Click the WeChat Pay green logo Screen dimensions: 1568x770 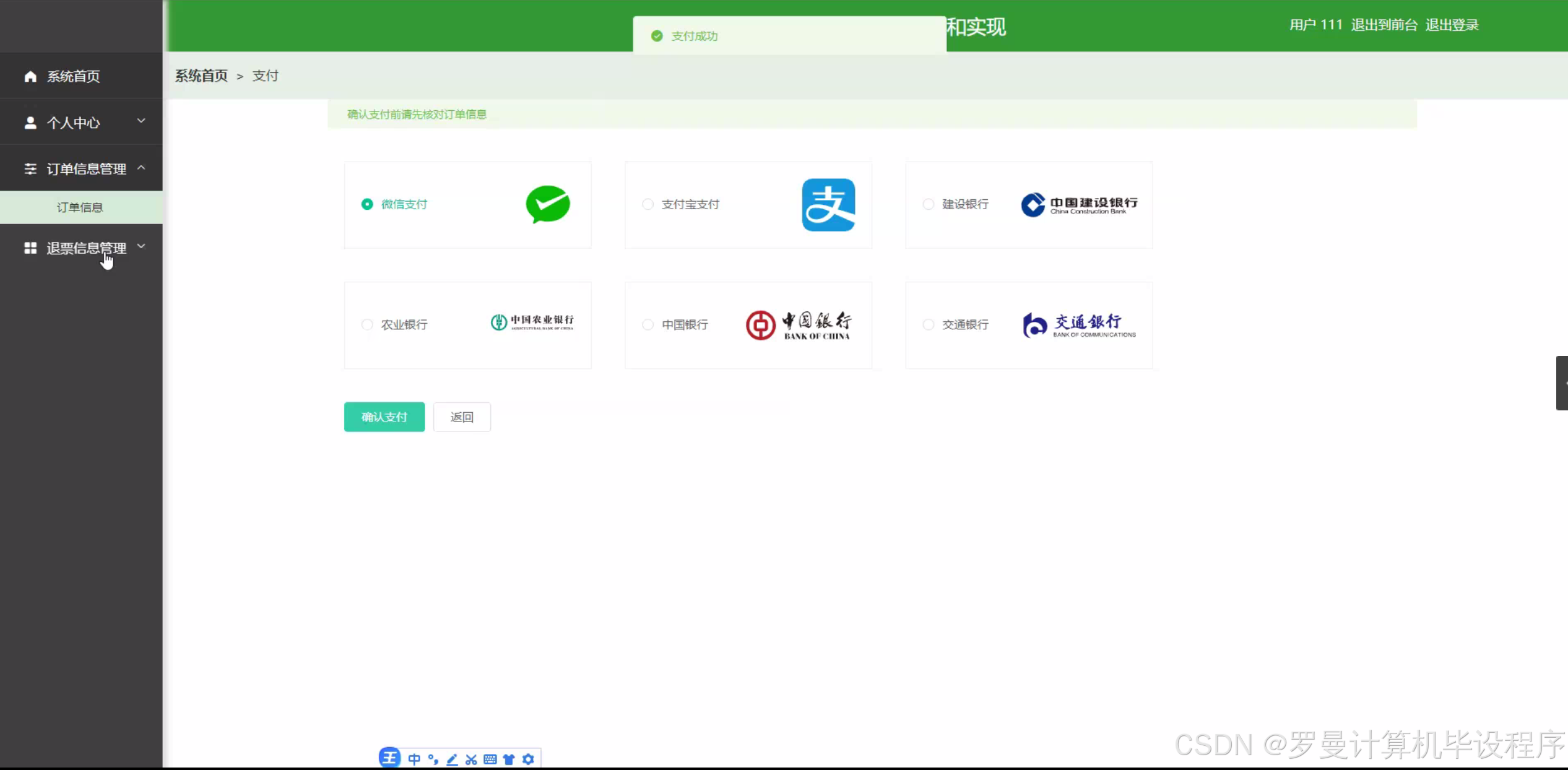tap(548, 204)
